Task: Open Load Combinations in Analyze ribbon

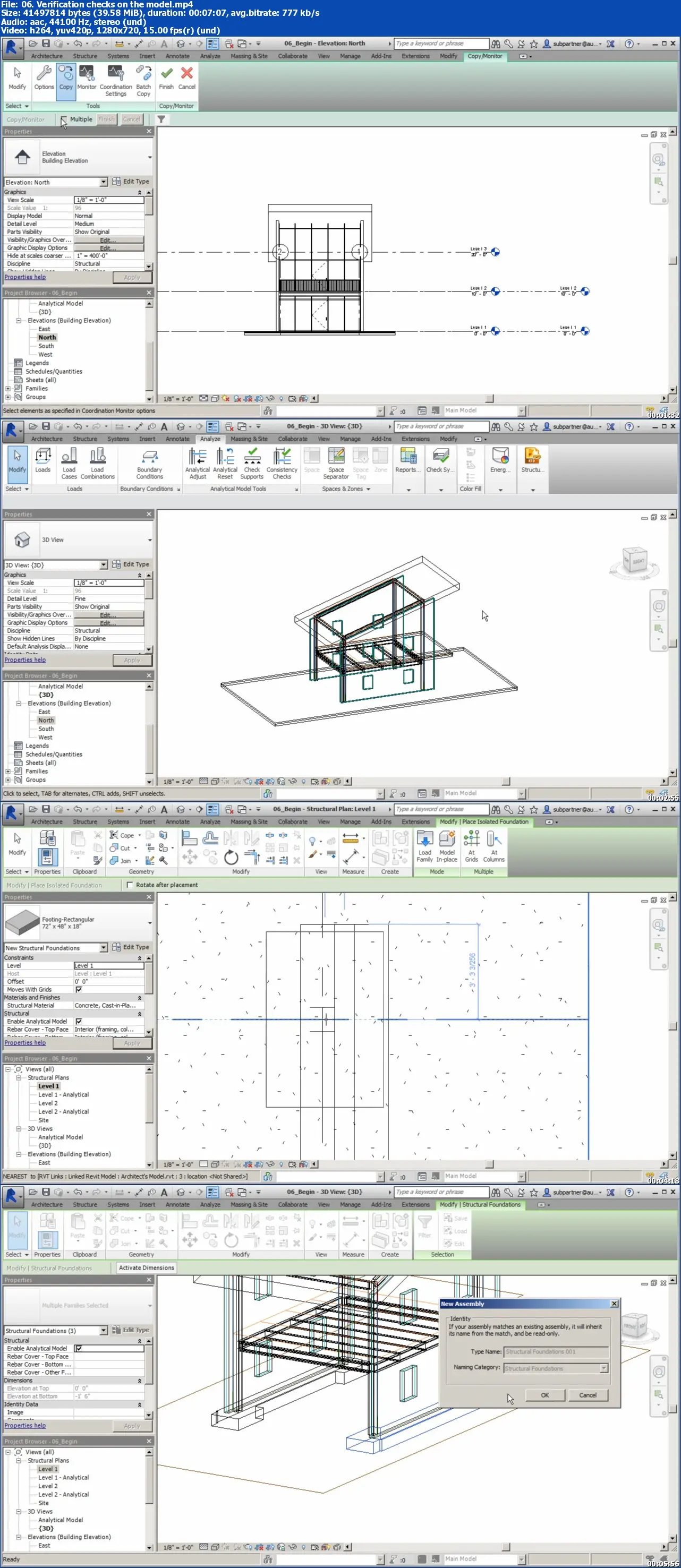Action: [x=97, y=464]
